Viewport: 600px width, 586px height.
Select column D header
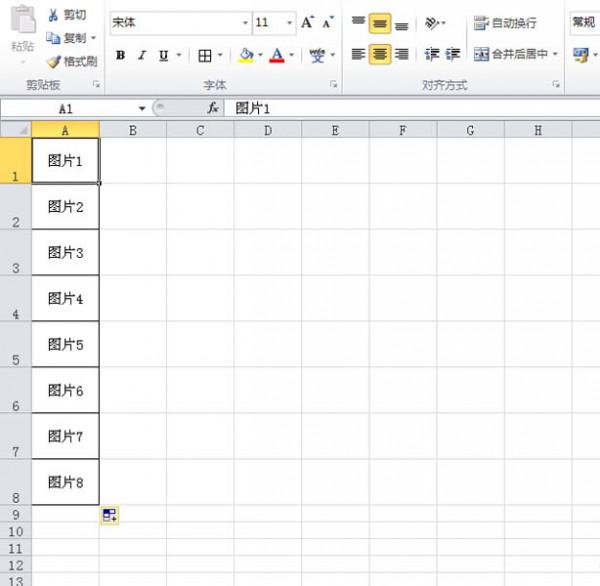pyautogui.click(x=268, y=130)
